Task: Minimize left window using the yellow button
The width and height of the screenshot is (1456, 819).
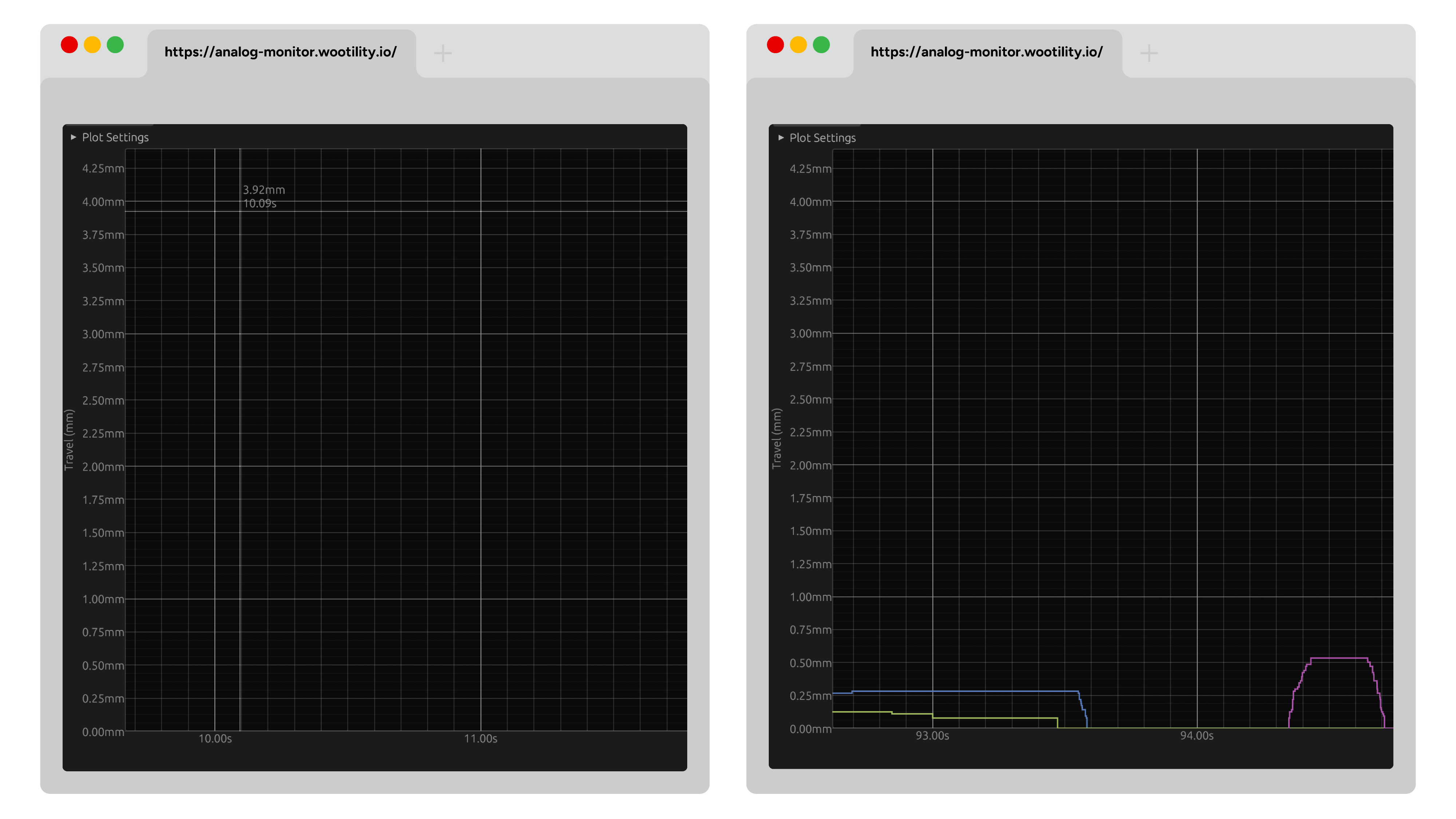Action: (x=92, y=45)
